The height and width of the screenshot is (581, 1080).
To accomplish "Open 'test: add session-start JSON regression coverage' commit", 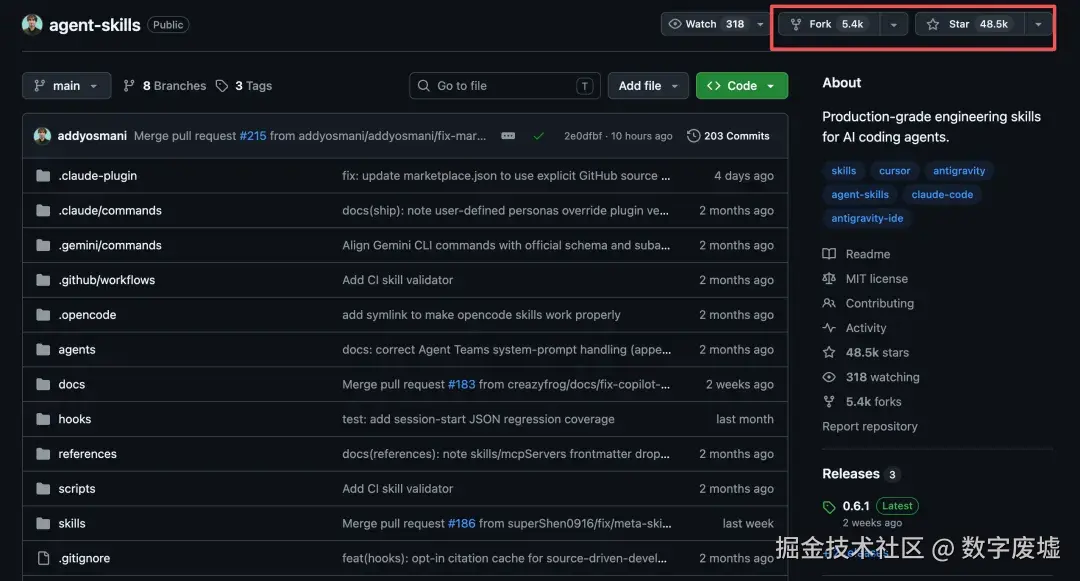I will 478,419.
